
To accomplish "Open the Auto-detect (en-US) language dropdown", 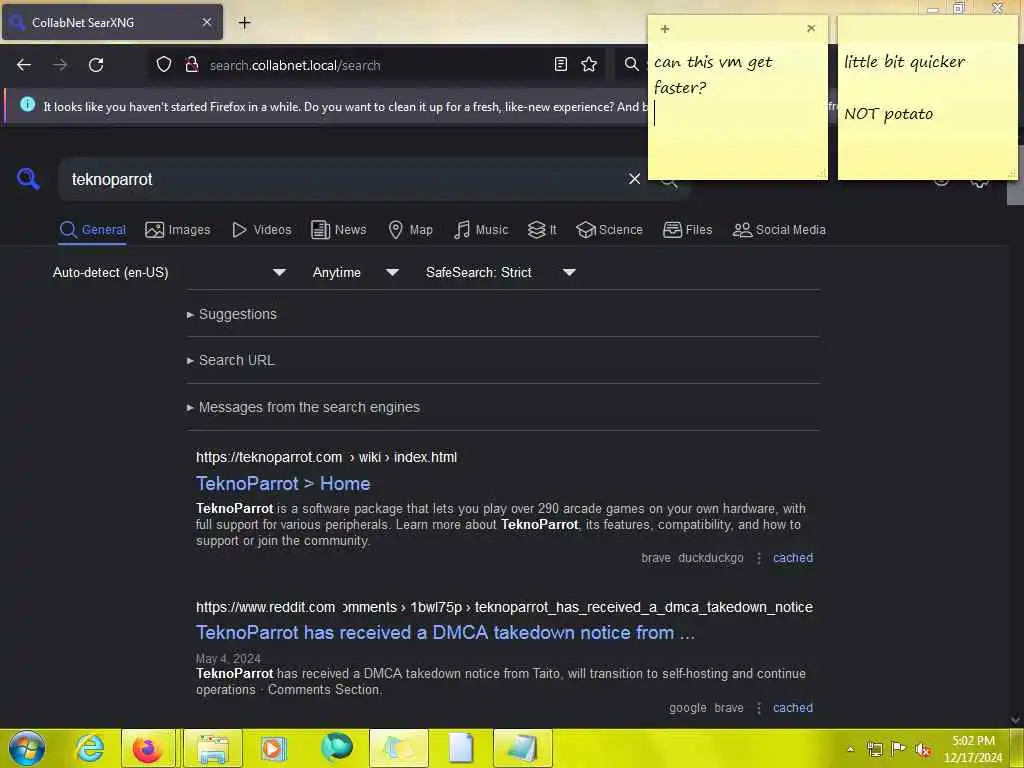I will click(169, 272).
